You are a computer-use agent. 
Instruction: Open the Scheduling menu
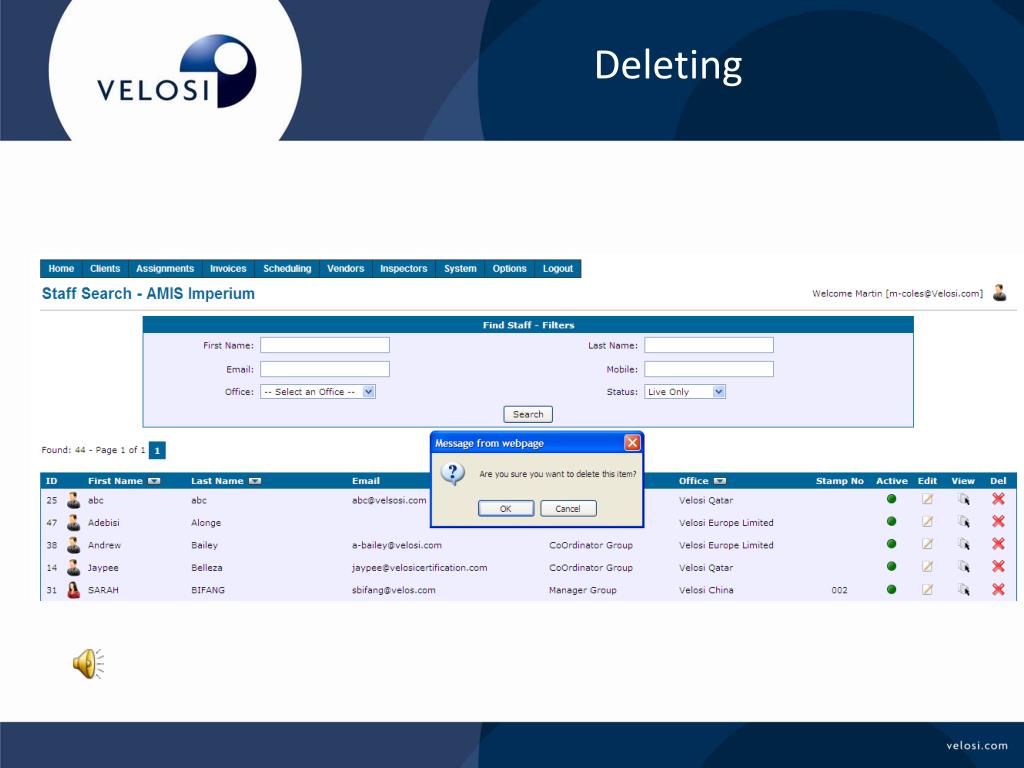tap(287, 268)
